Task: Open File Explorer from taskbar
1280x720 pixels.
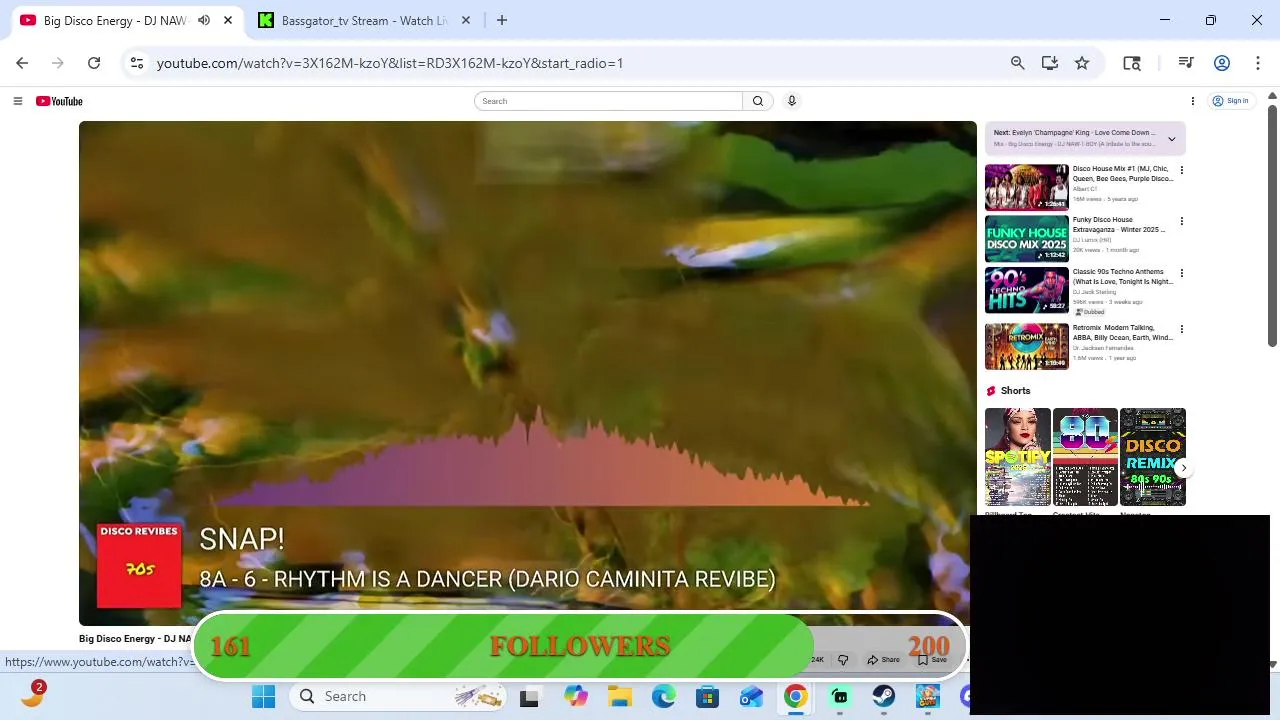Action: [x=619, y=696]
